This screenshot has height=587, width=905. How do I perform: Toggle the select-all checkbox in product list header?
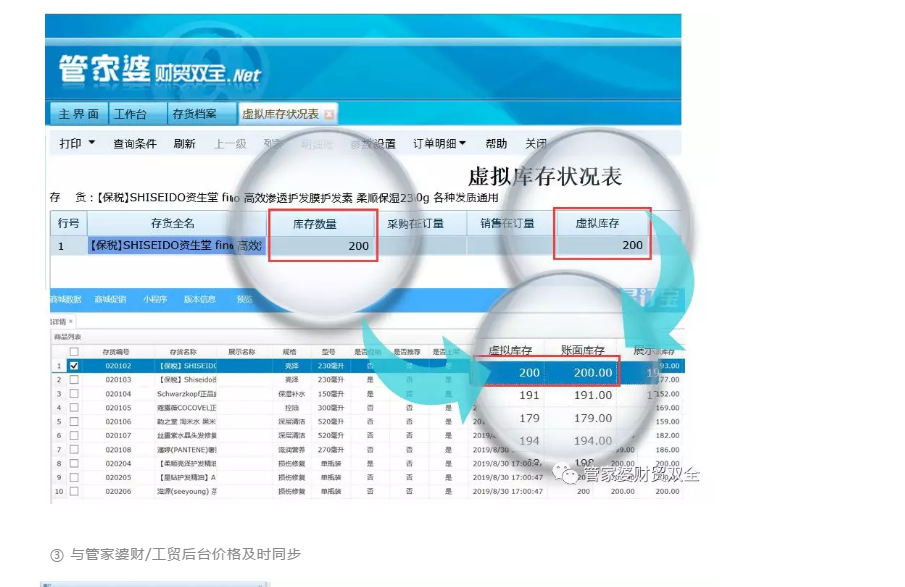(x=74, y=352)
